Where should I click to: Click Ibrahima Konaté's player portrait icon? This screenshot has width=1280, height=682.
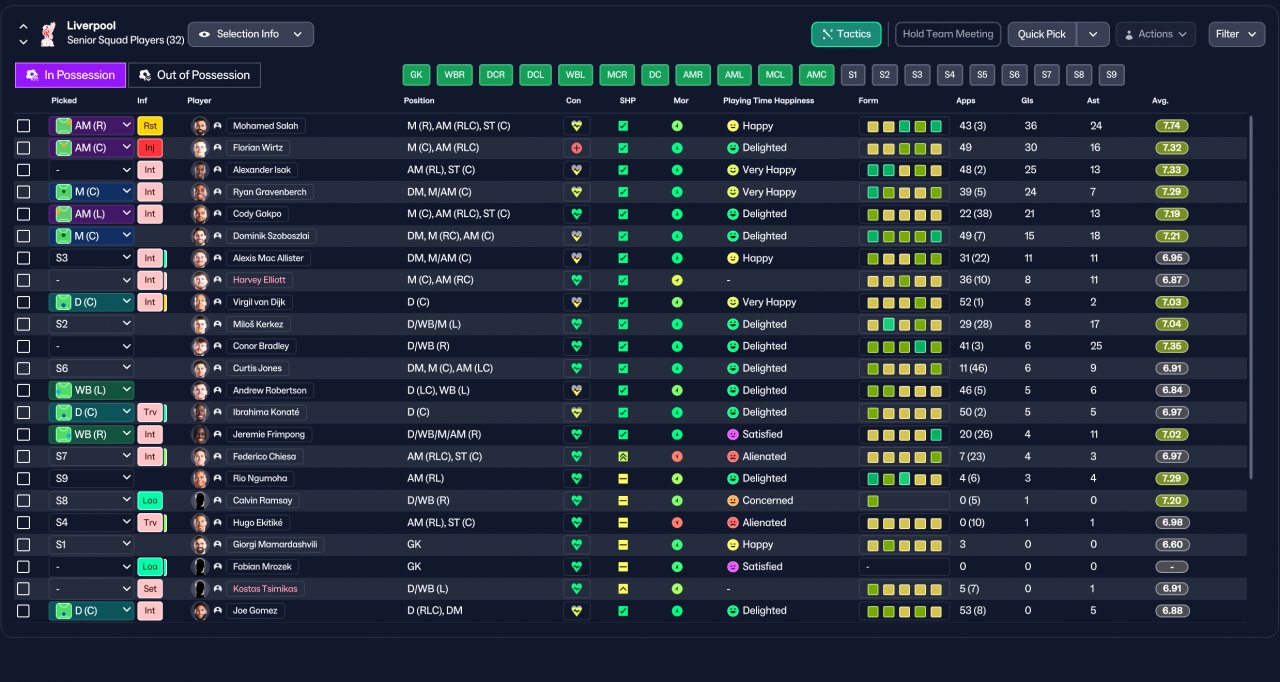point(200,412)
